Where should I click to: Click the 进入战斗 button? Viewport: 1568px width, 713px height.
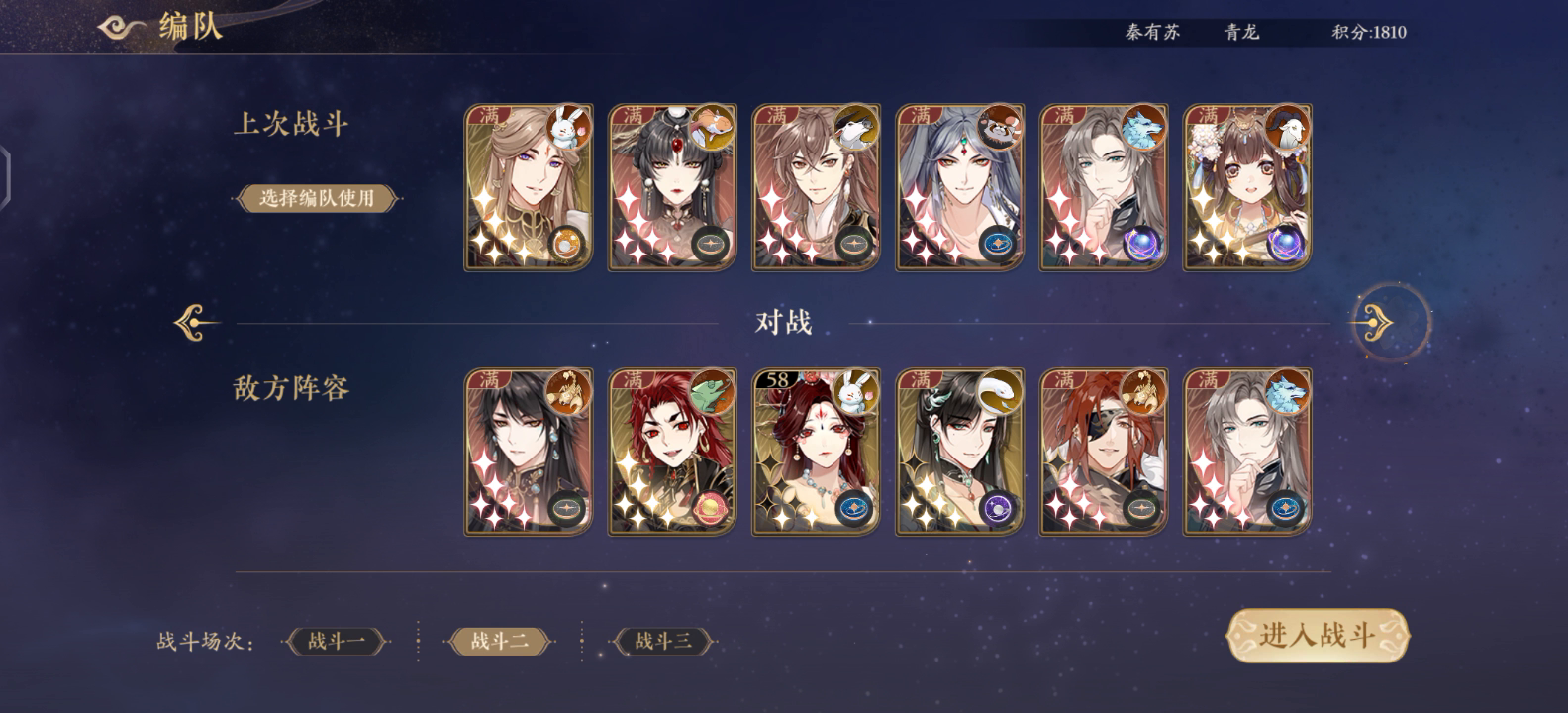tap(1318, 635)
